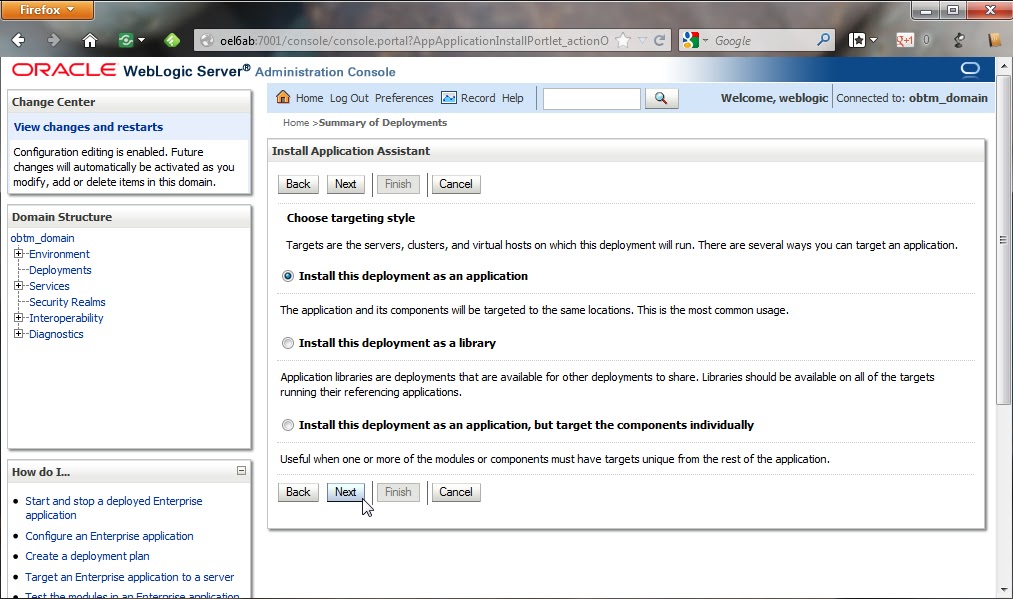Expand the Interoperability tree node

(18, 317)
